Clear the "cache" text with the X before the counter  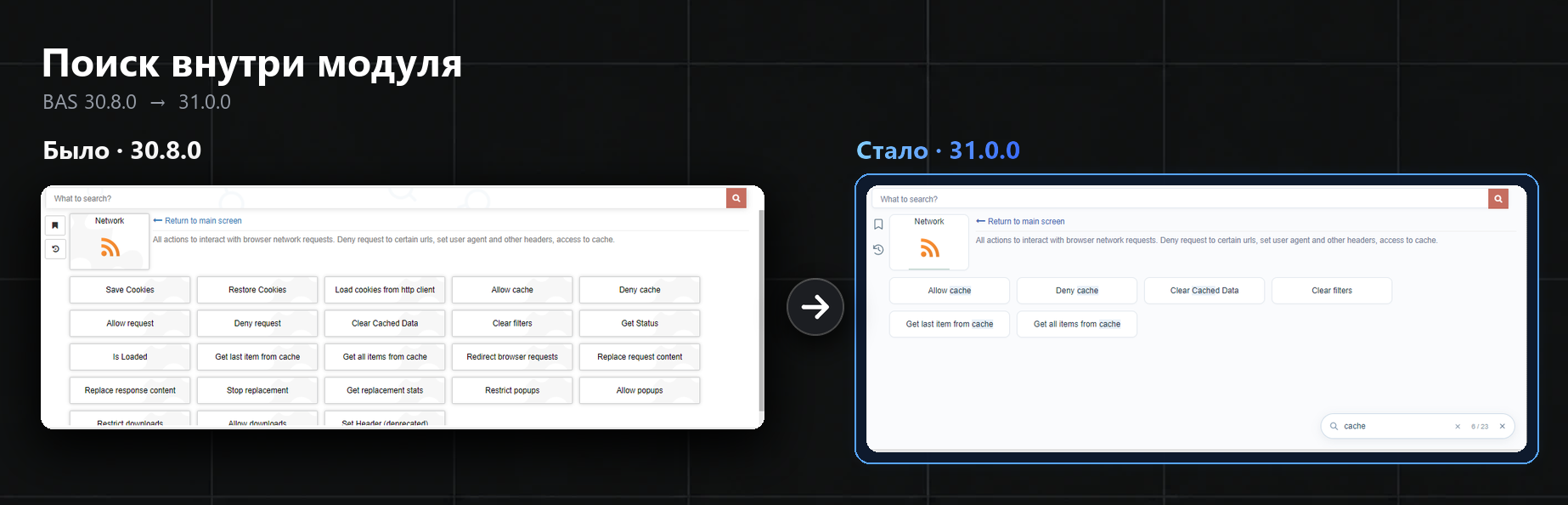1458,427
